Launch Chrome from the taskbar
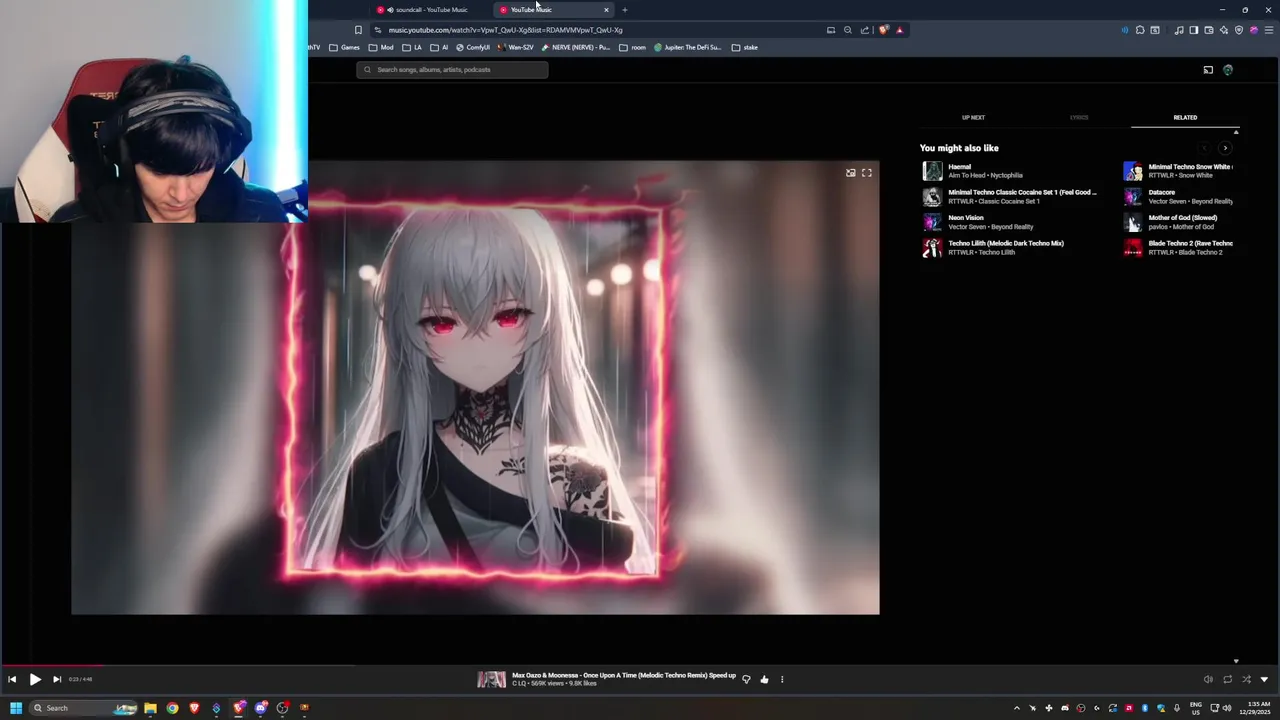Viewport: 1280px width, 720px height. pos(172,708)
